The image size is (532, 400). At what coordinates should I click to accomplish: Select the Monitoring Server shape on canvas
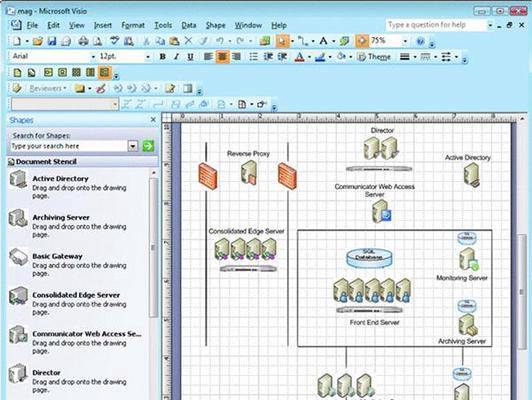click(x=468, y=259)
